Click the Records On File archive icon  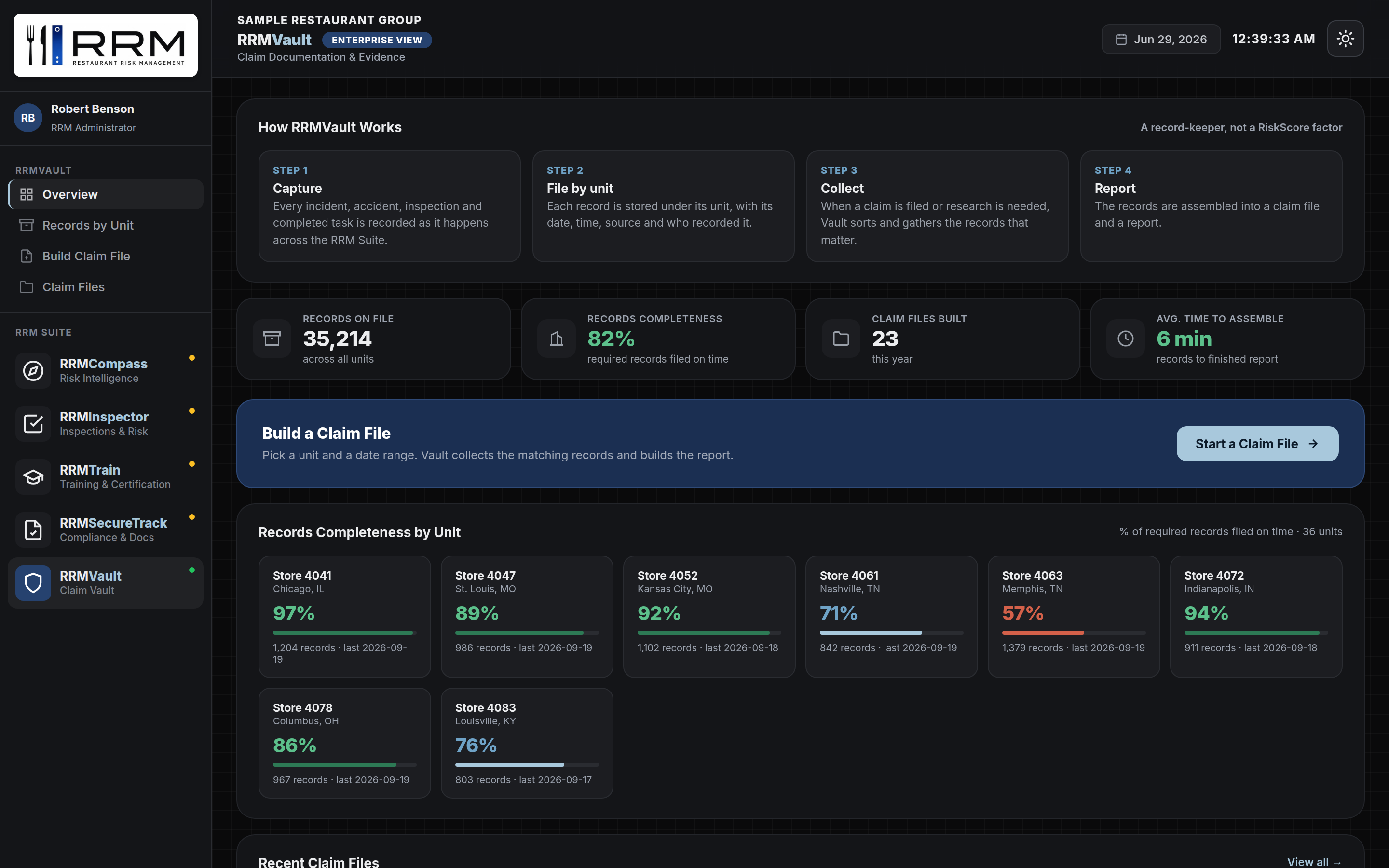click(x=272, y=339)
